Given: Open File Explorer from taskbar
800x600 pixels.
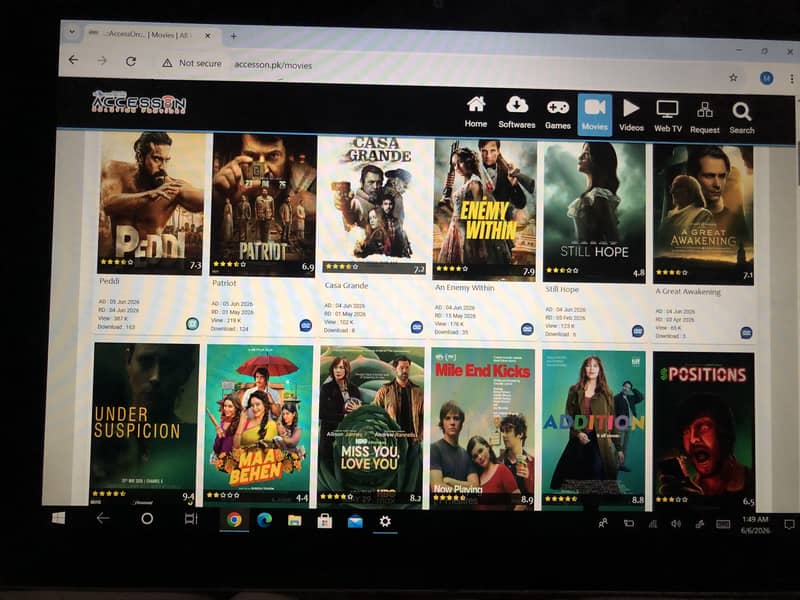Looking at the screenshot, I should [294, 520].
